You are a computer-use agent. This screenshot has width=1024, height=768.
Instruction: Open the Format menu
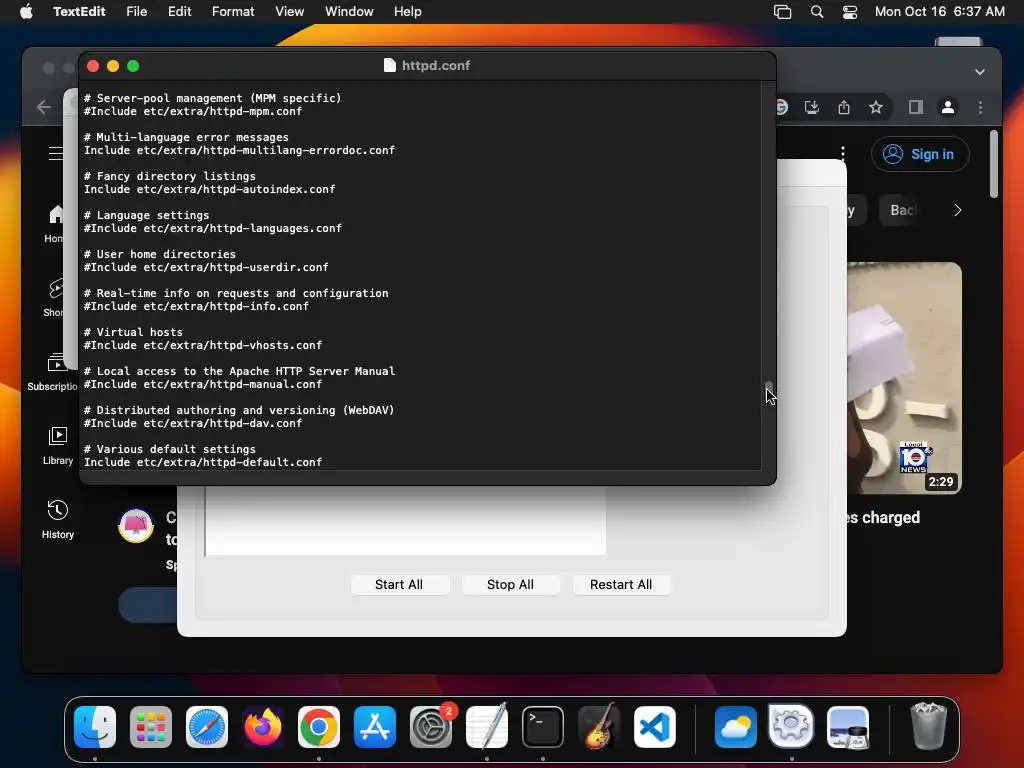[233, 11]
